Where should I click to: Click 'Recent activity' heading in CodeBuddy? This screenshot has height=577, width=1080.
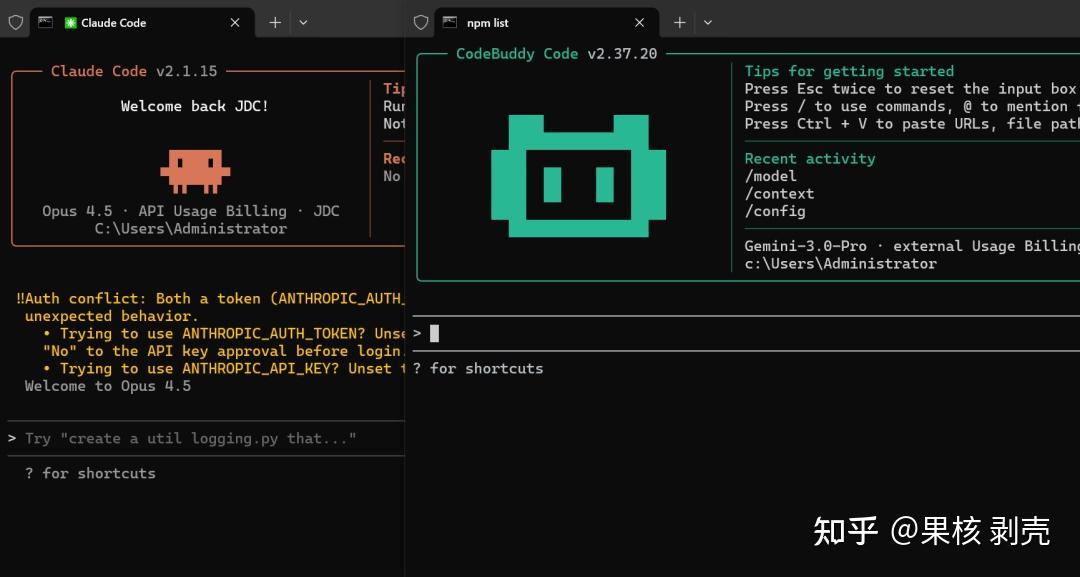click(810, 158)
